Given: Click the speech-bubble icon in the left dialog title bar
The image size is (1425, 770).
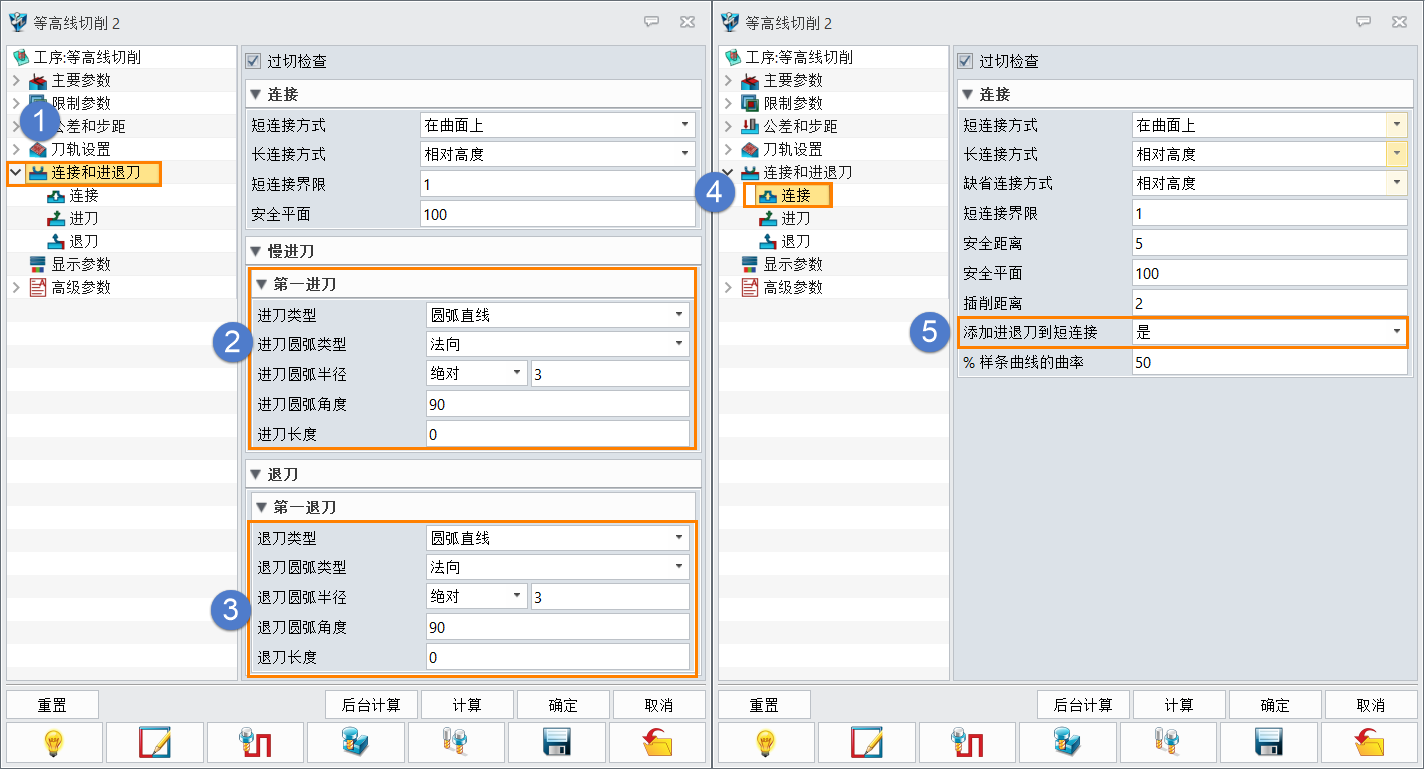Looking at the screenshot, I should [651, 21].
